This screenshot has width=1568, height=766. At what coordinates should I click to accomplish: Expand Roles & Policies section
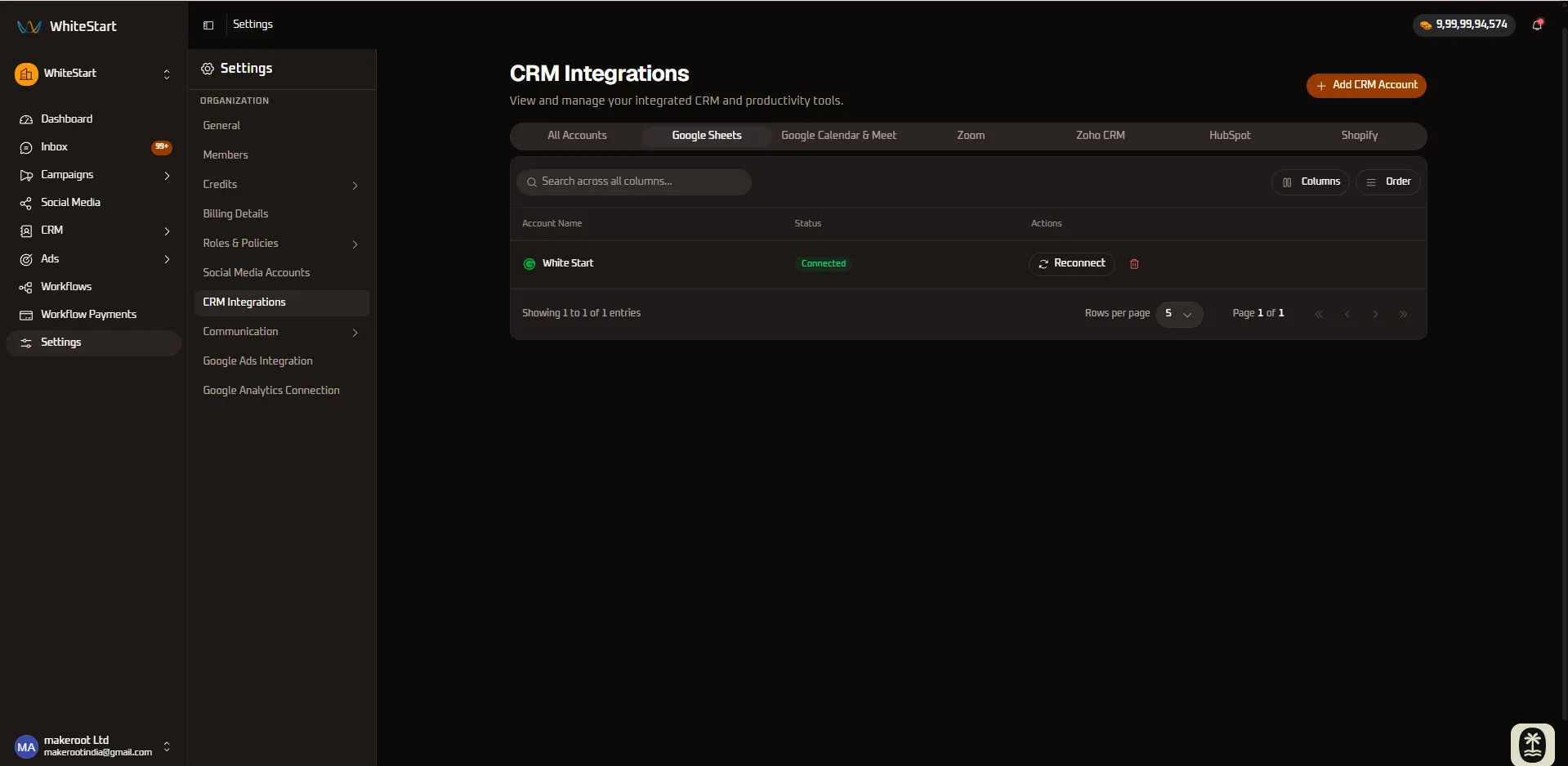click(355, 244)
